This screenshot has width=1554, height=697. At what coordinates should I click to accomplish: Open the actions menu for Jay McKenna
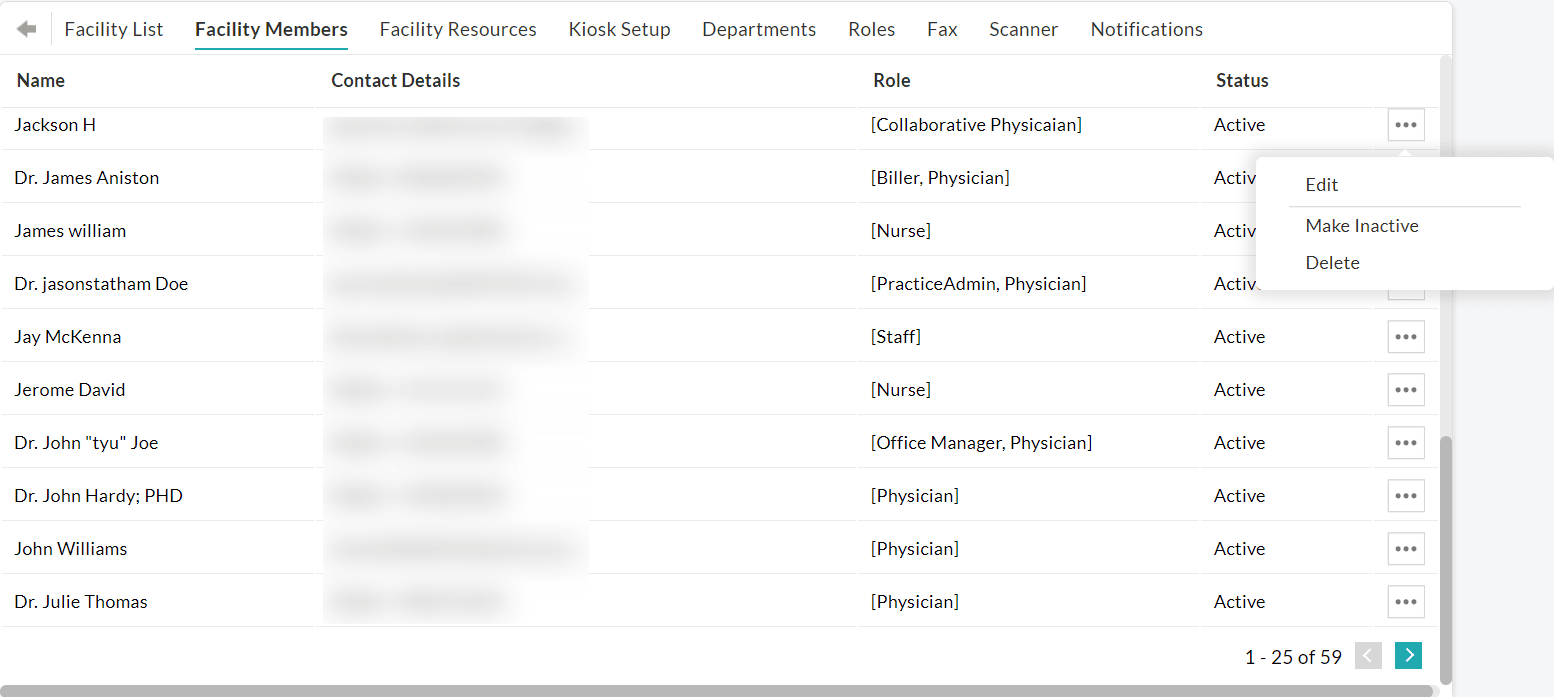pos(1406,336)
